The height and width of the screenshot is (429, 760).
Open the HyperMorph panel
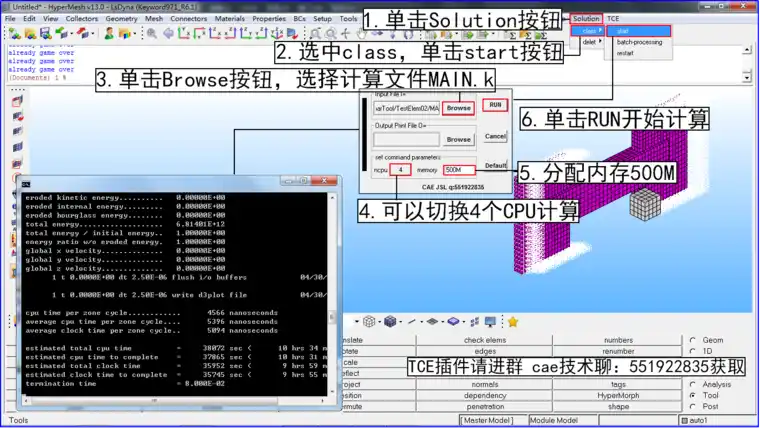pos(618,396)
